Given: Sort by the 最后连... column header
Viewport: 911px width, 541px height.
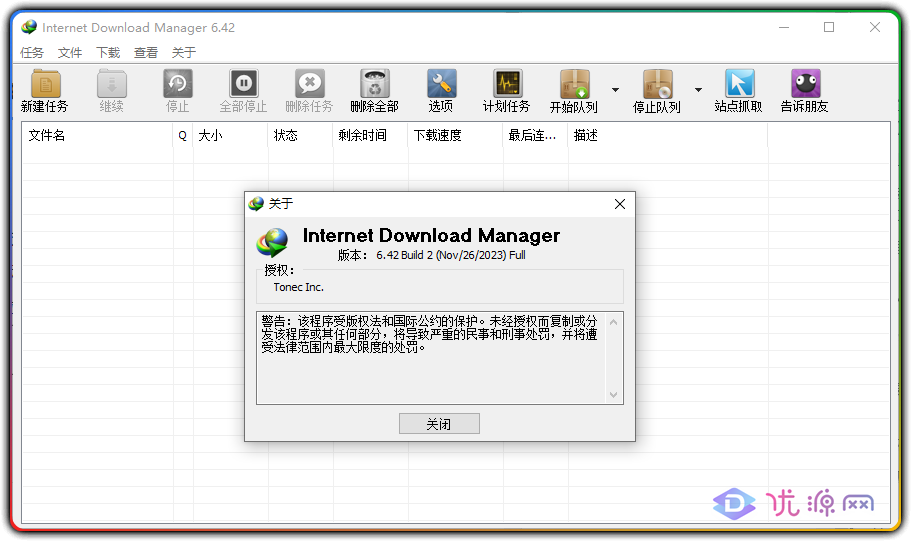Looking at the screenshot, I should coord(536,135).
